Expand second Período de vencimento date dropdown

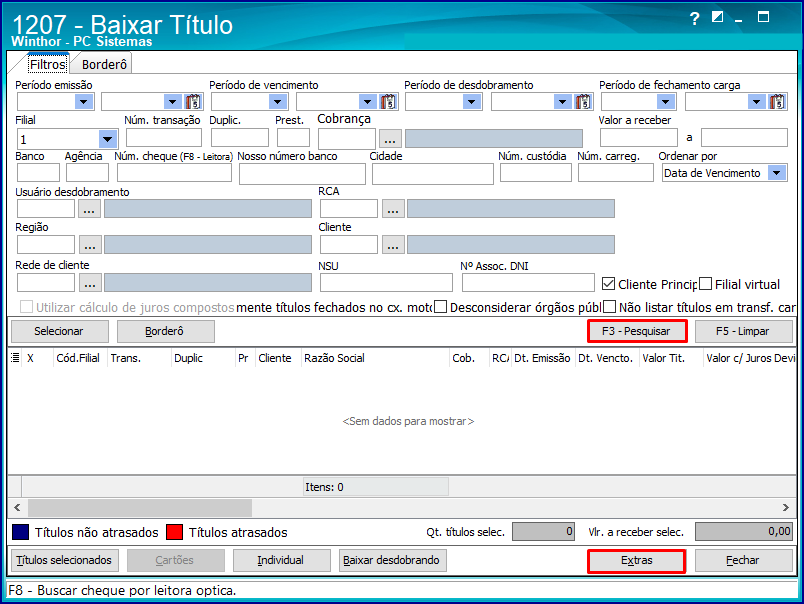coord(368,102)
